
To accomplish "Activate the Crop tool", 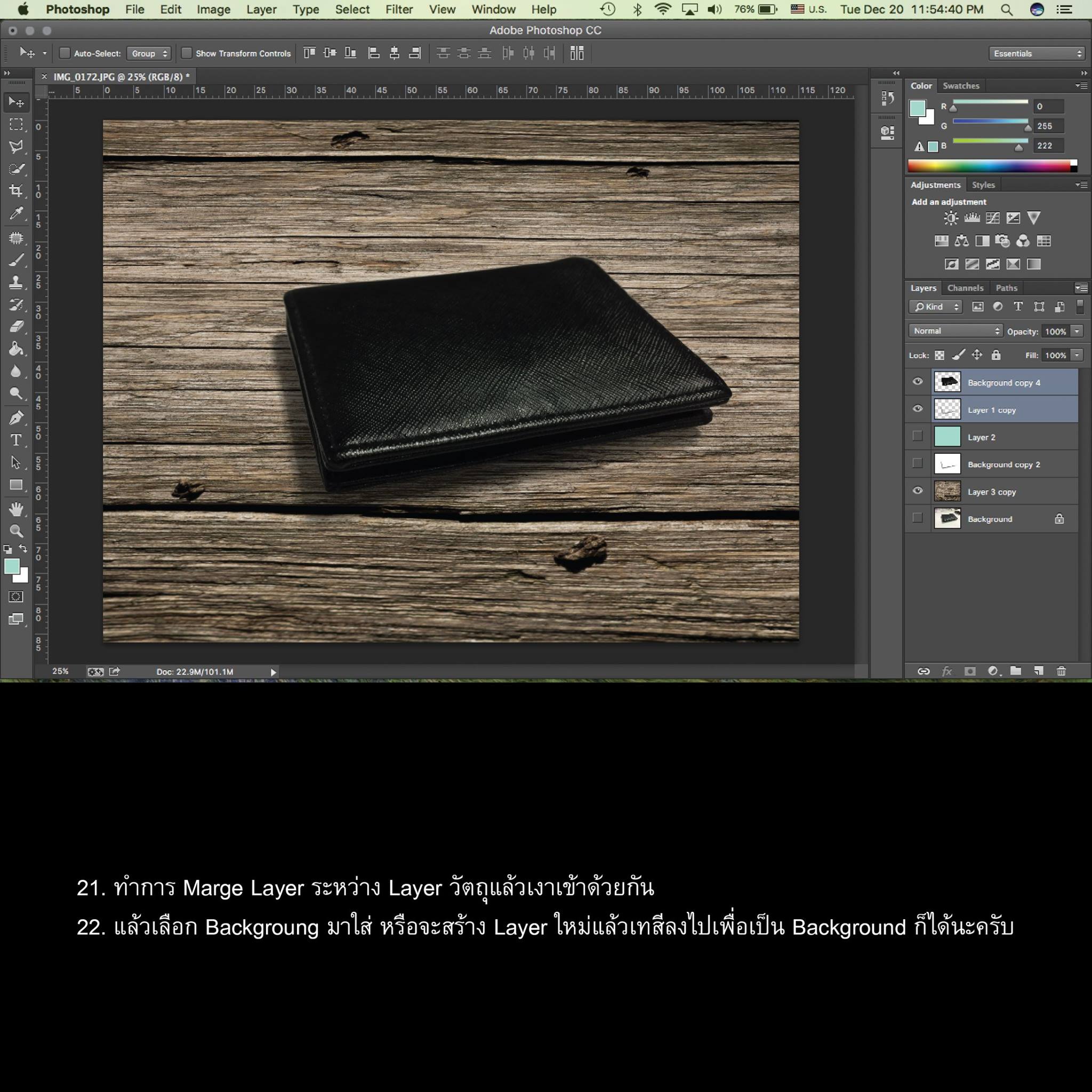I will coord(17,191).
